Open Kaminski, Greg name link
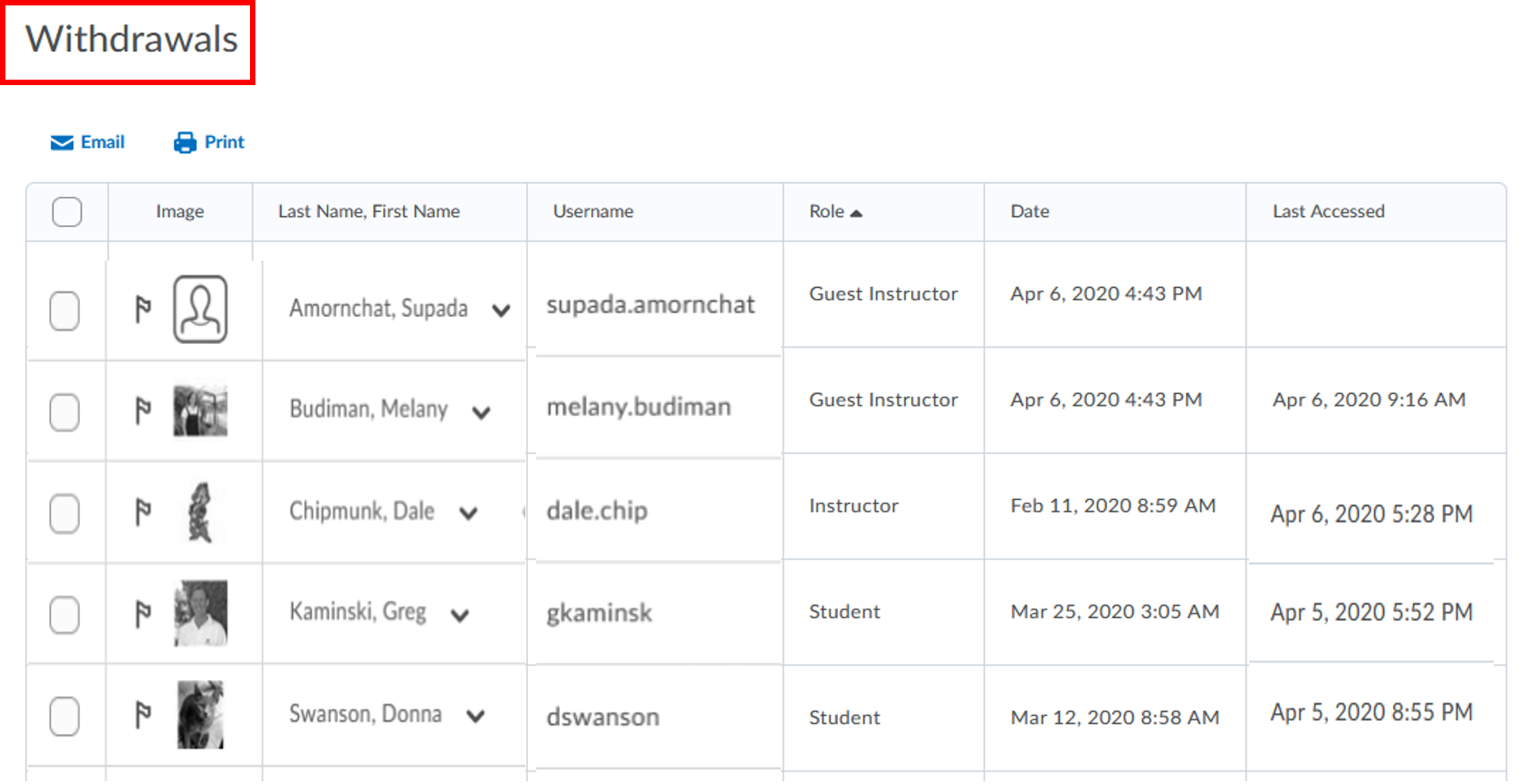 [358, 612]
